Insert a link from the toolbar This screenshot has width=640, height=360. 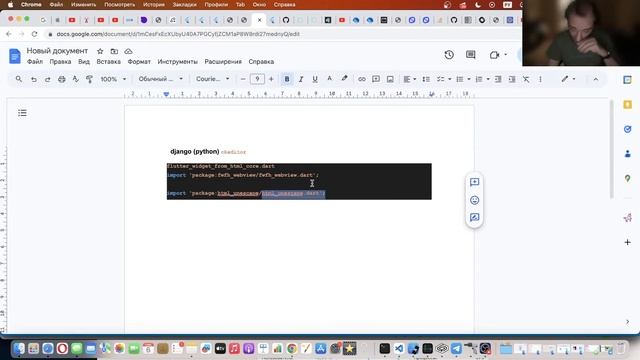pyautogui.click(x=362, y=79)
